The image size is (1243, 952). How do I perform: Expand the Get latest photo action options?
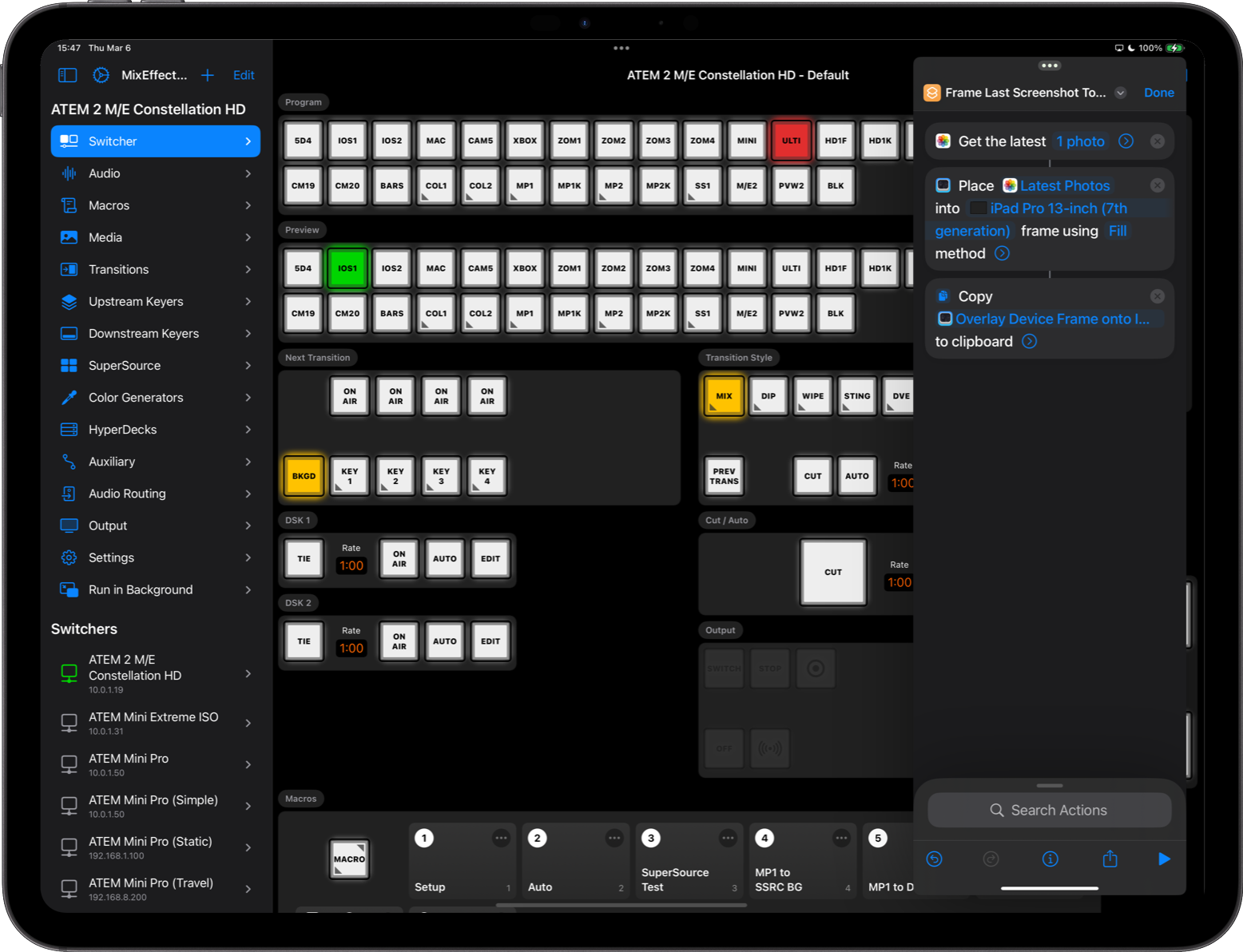1126,141
